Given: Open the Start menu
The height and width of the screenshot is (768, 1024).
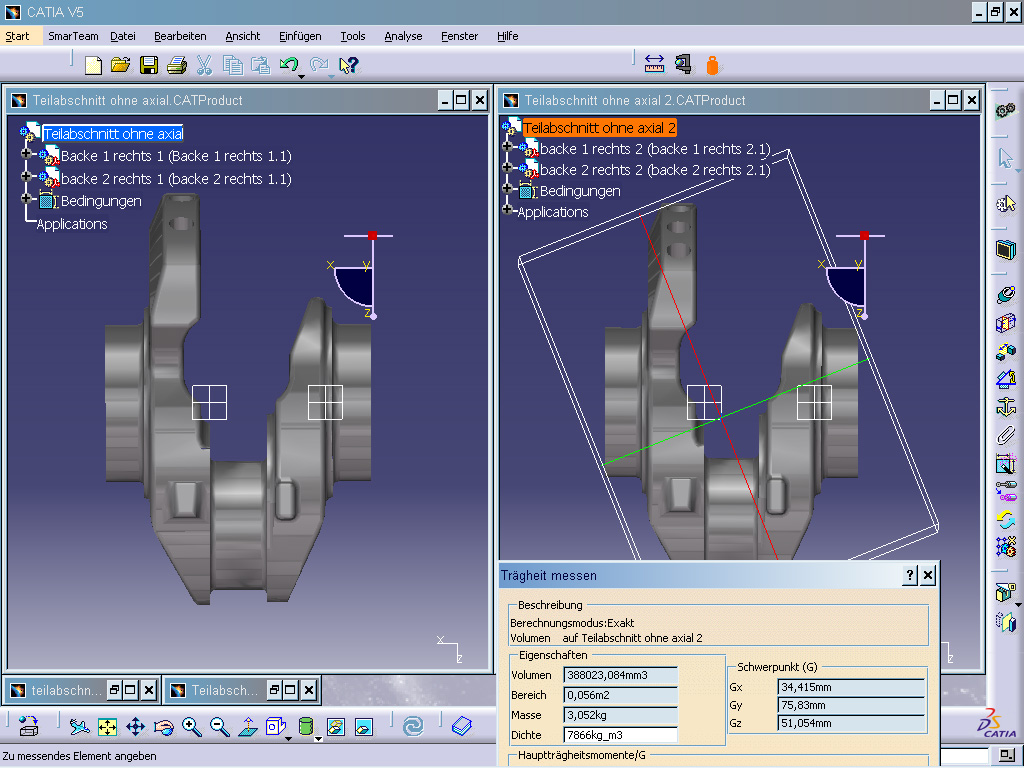Looking at the screenshot, I should click(x=18, y=36).
